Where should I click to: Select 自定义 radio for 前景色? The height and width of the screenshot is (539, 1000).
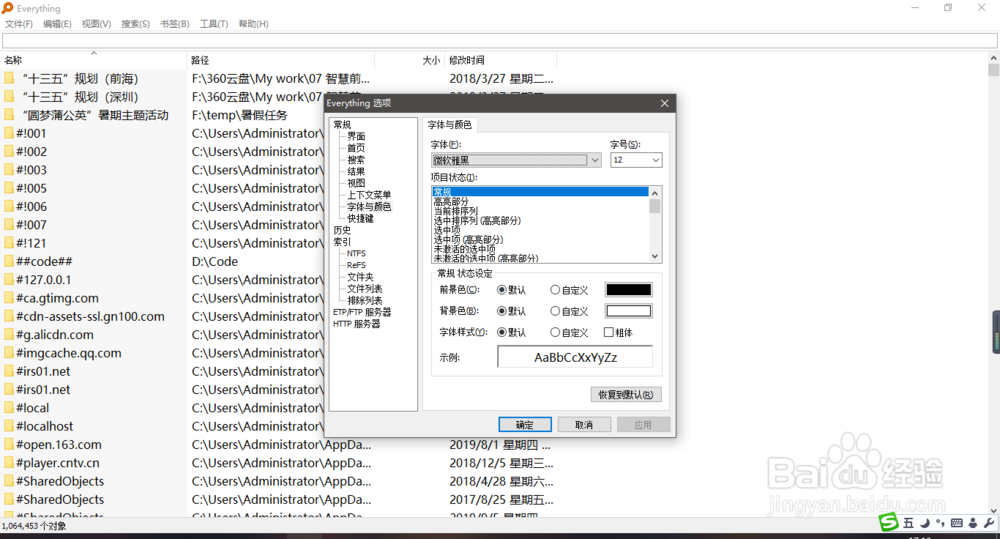(555, 290)
